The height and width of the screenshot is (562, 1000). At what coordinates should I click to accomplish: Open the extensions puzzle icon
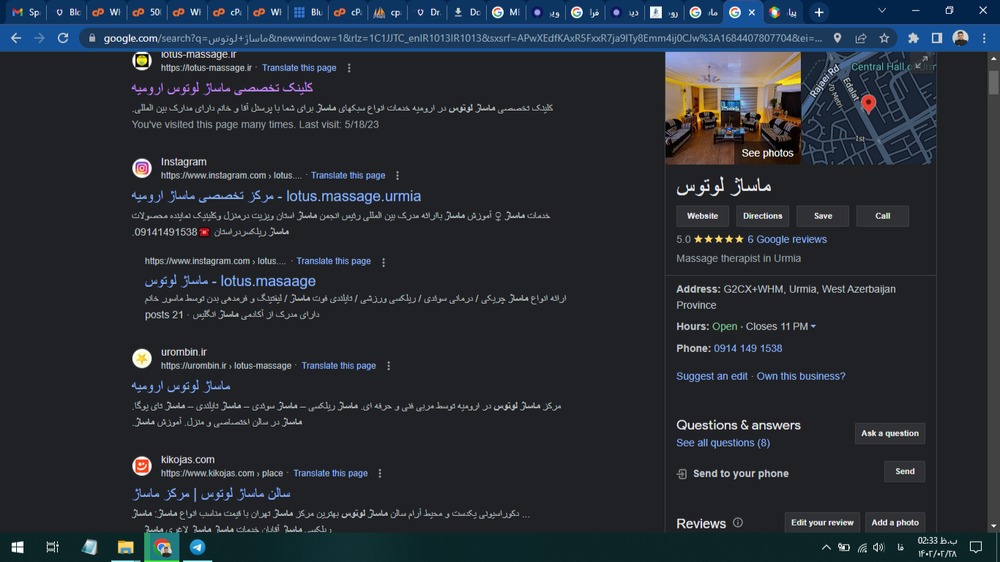click(x=913, y=38)
